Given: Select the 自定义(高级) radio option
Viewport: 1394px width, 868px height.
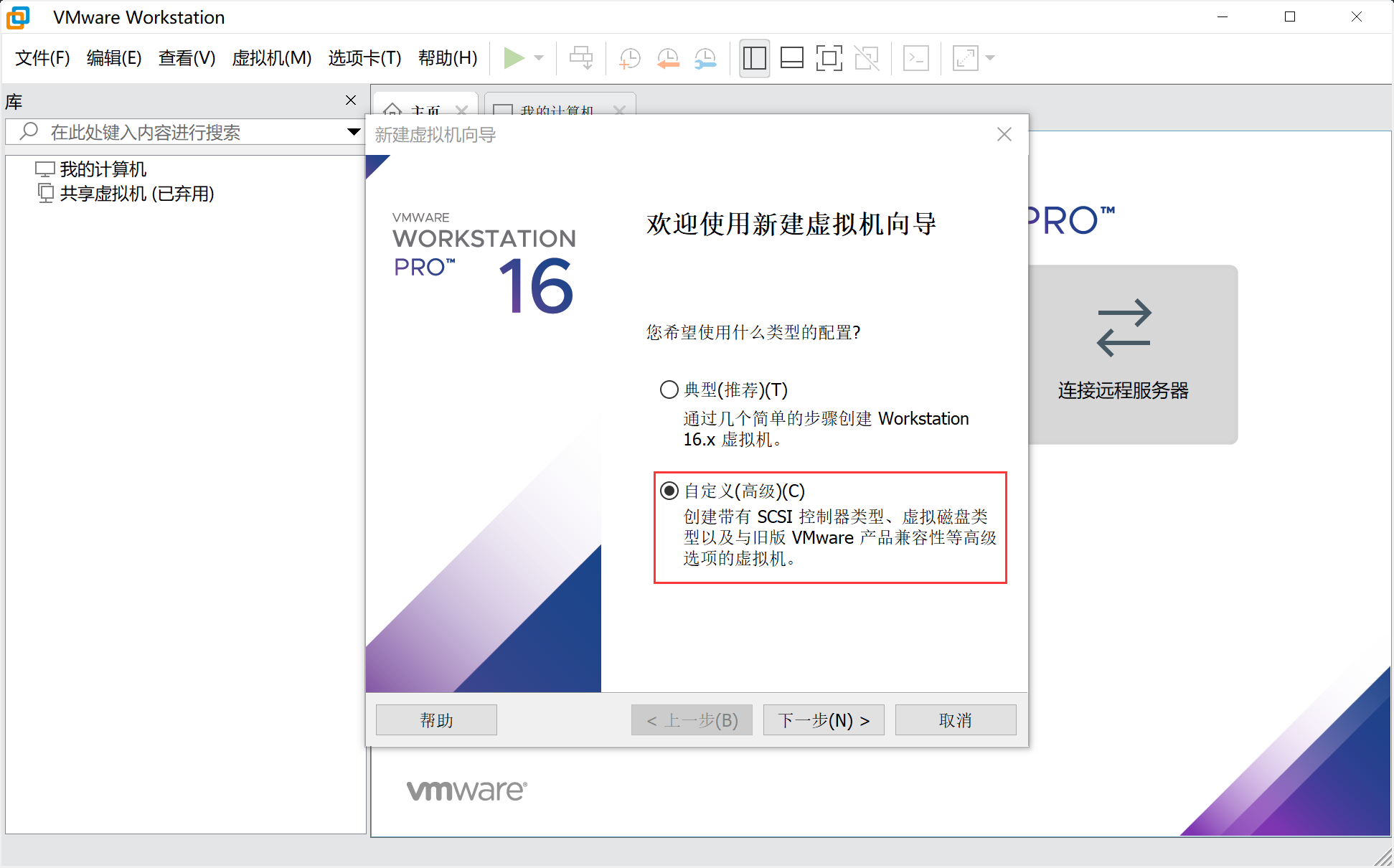Looking at the screenshot, I should 669,491.
